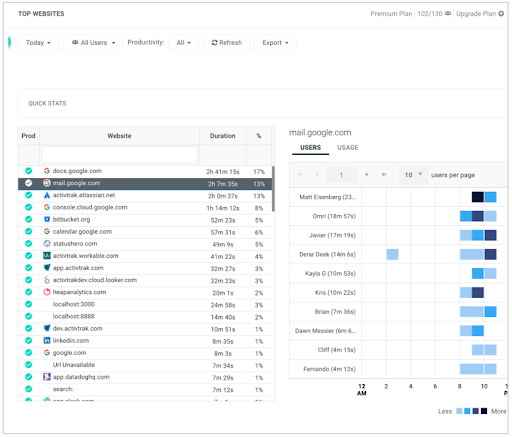
Task: Click user Kayla G (10m 53s)
Action: coord(330,273)
